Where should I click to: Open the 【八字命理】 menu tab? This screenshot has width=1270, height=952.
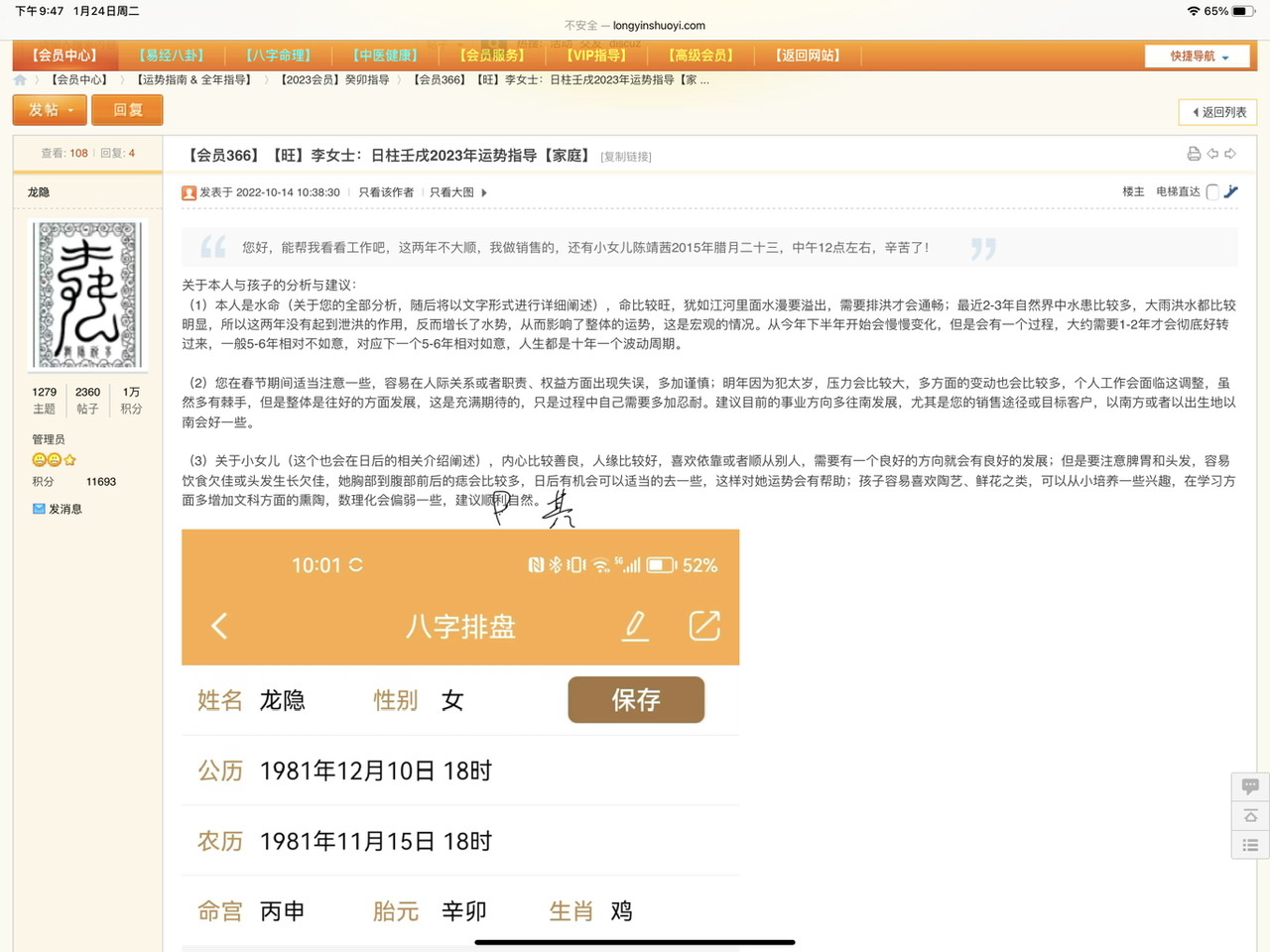point(279,56)
